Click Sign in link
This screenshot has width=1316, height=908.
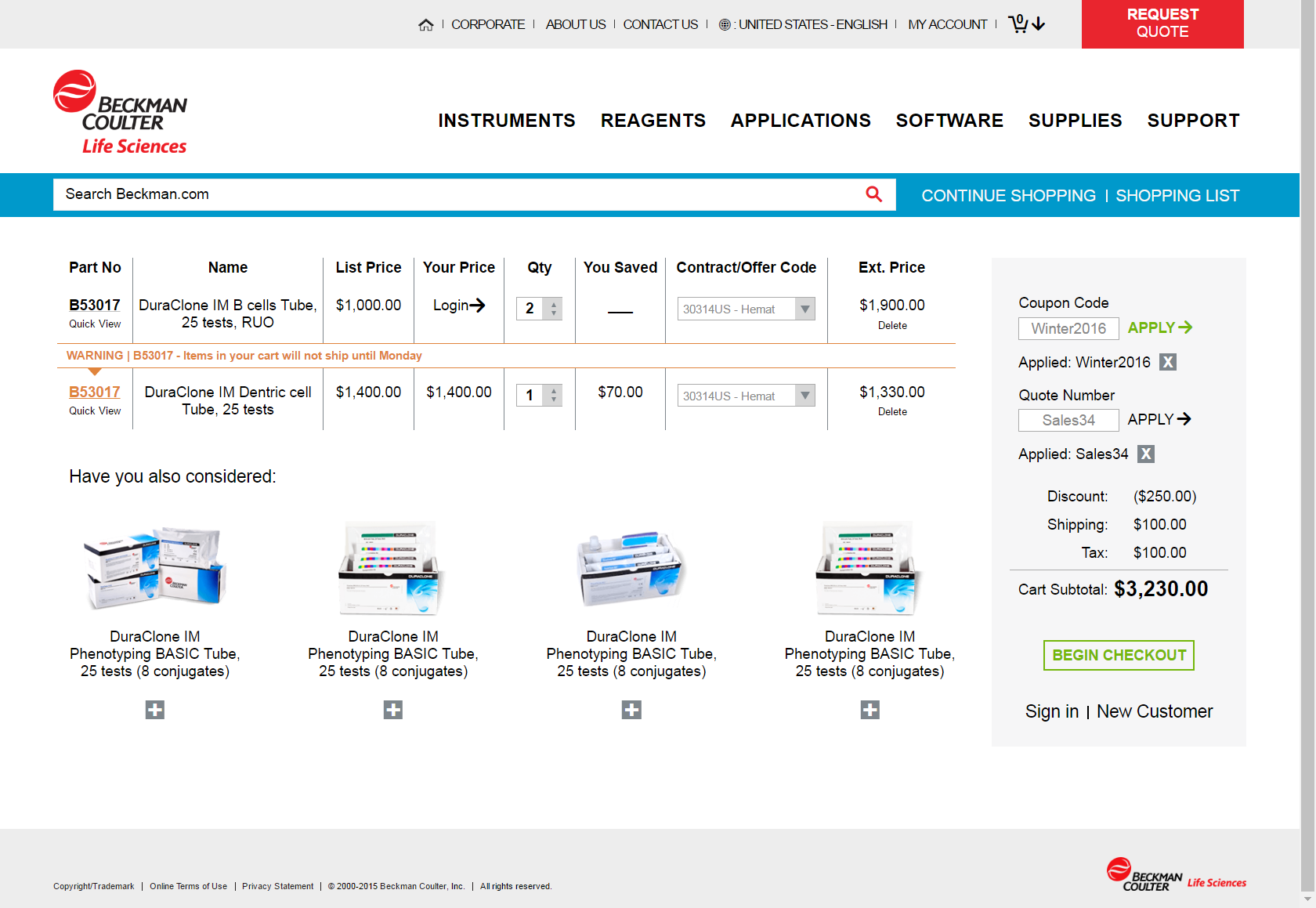(x=1052, y=711)
